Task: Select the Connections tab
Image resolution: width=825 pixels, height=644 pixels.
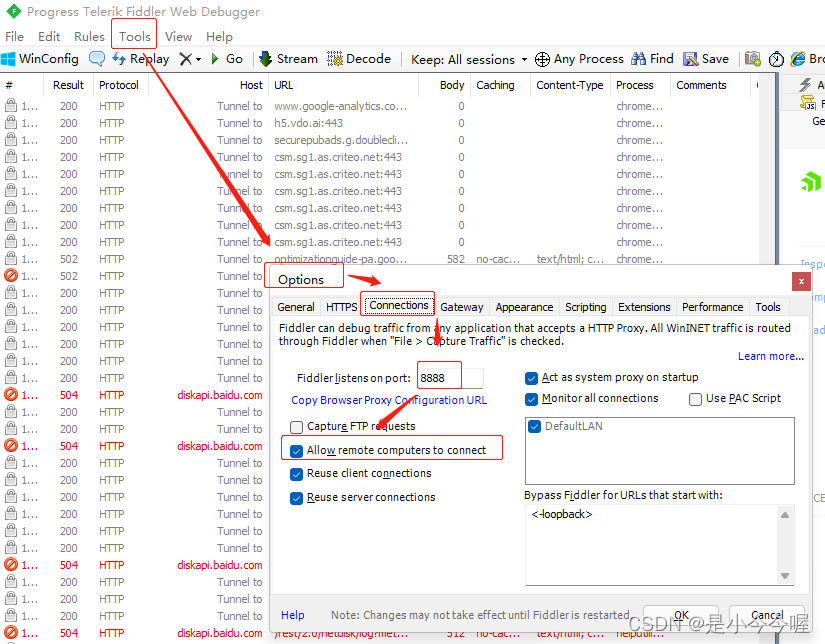Action: pyautogui.click(x=398, y=305)
